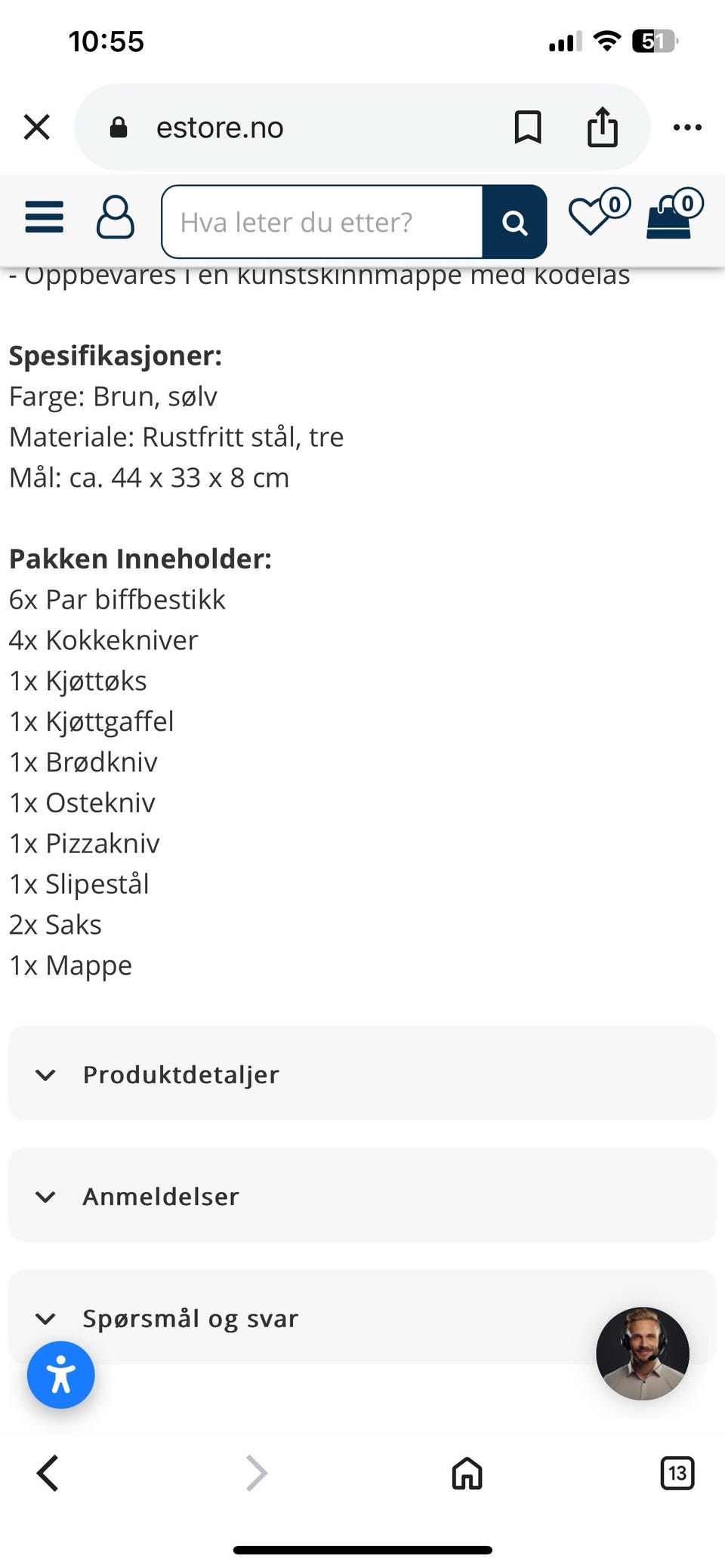Tap the share icon in address bar
Screen dimensions: 725x1568
602,127
